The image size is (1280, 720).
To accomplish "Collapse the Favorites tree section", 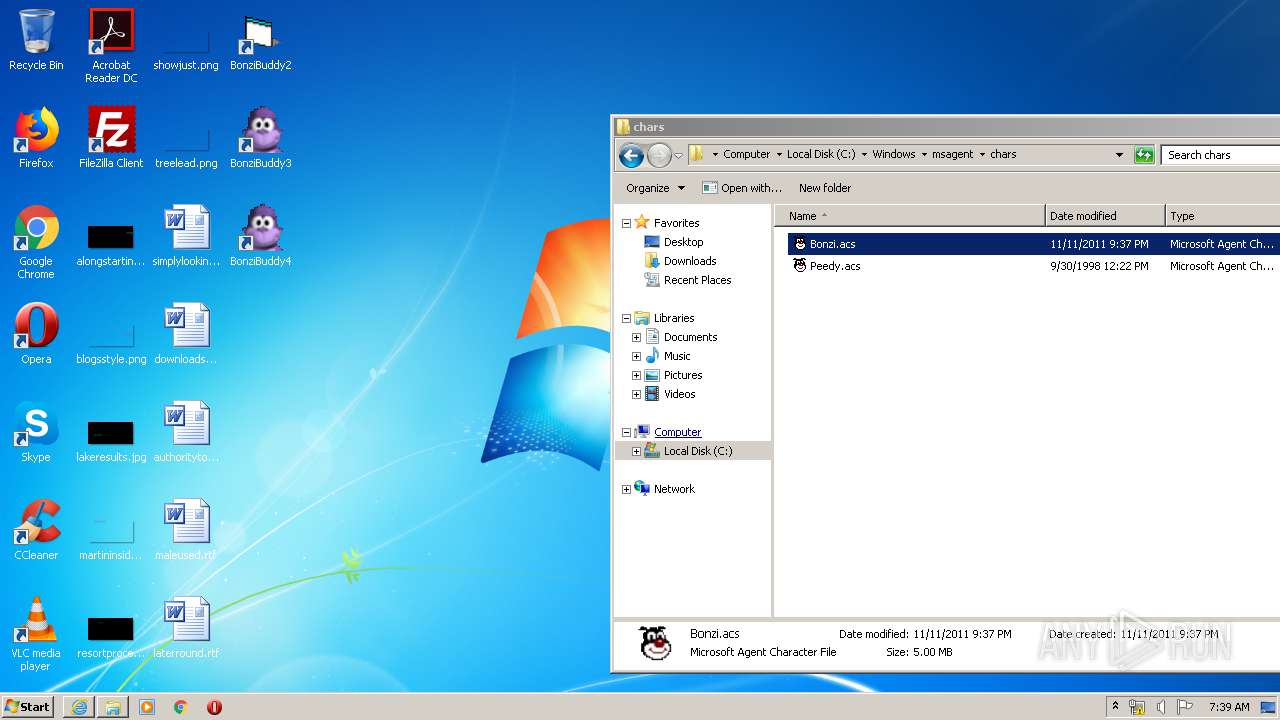I will click(x=626, y=223).
